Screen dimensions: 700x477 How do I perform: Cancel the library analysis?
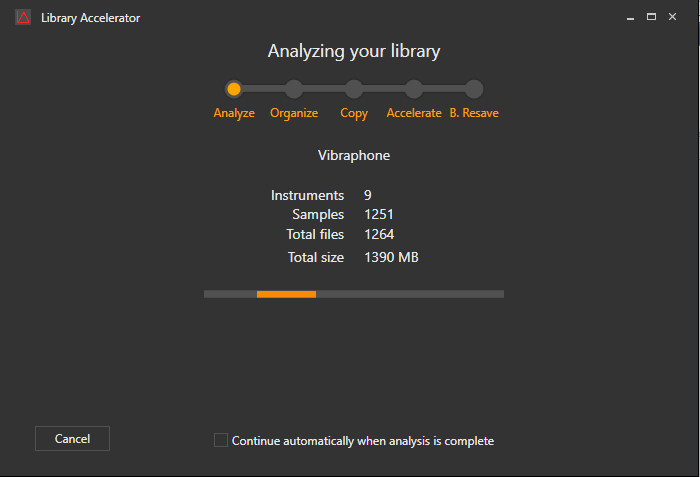[x=72, y=439]
